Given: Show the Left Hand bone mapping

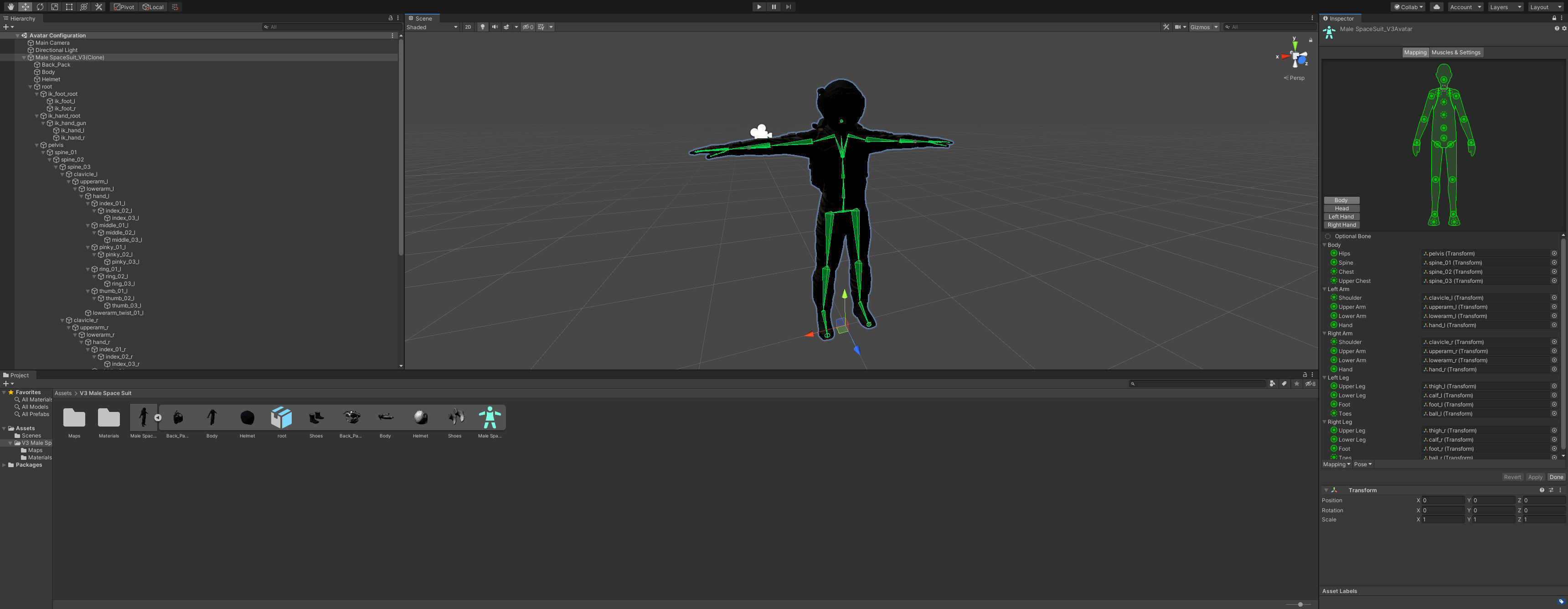Looking at the screenshot, I should (1341, 217).
